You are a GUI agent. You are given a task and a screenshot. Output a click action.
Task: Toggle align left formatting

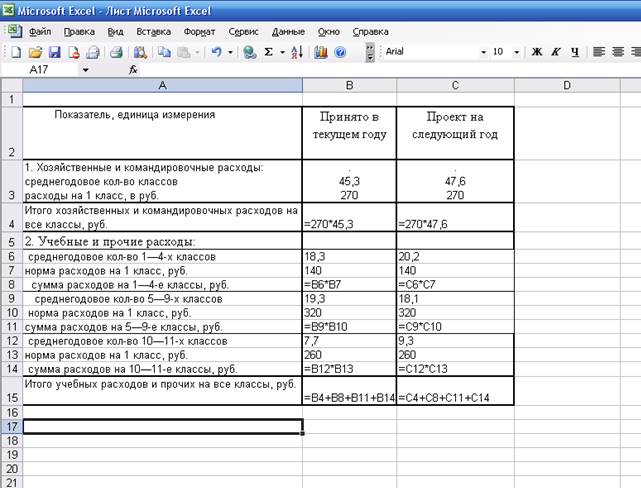[599, 52]
